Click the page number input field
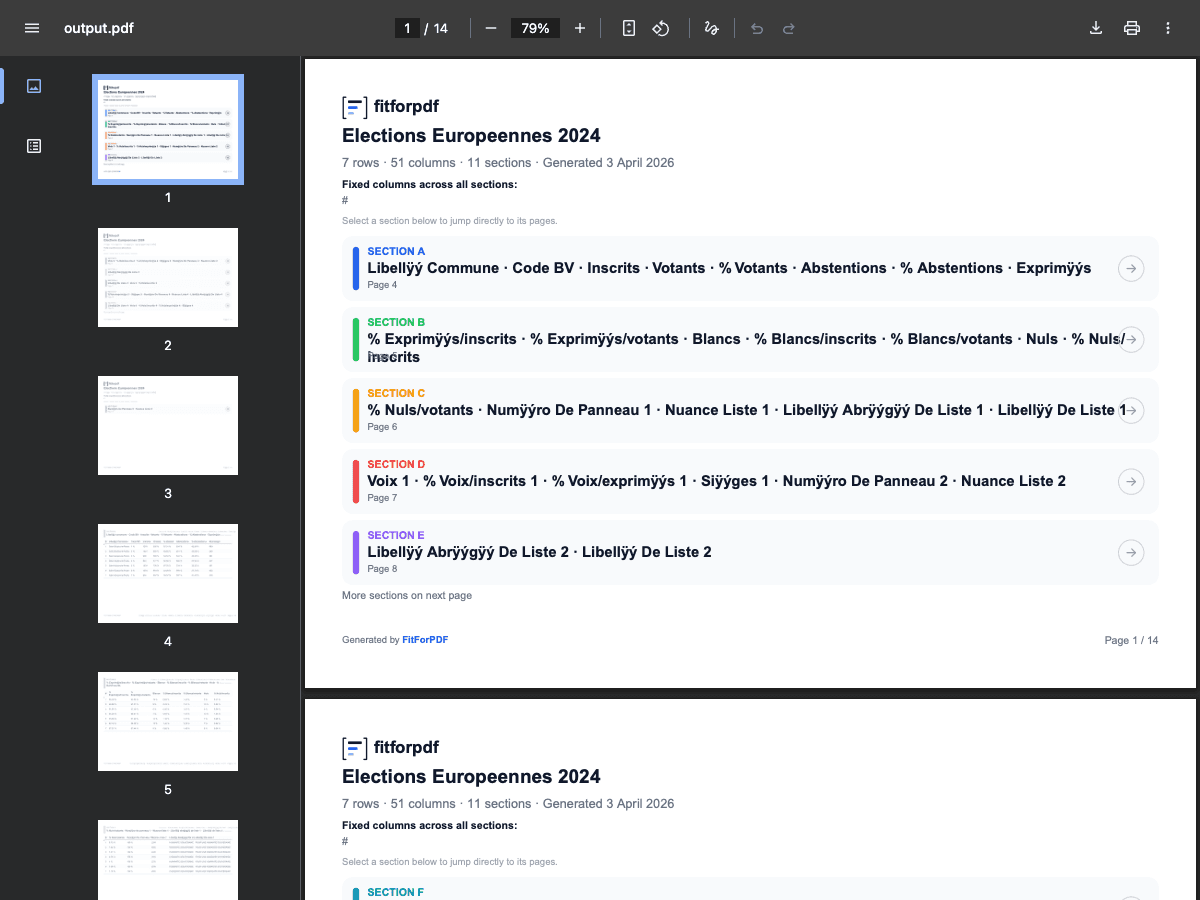 (x=407, y=28)
